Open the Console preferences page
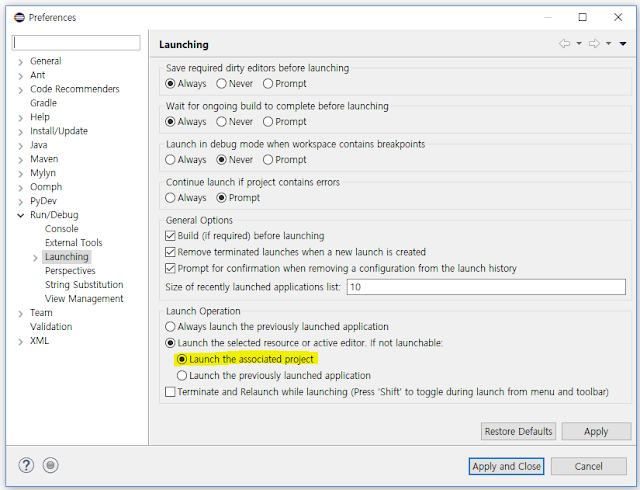Viewport: 640px width, 490px height. pos(62,229)
